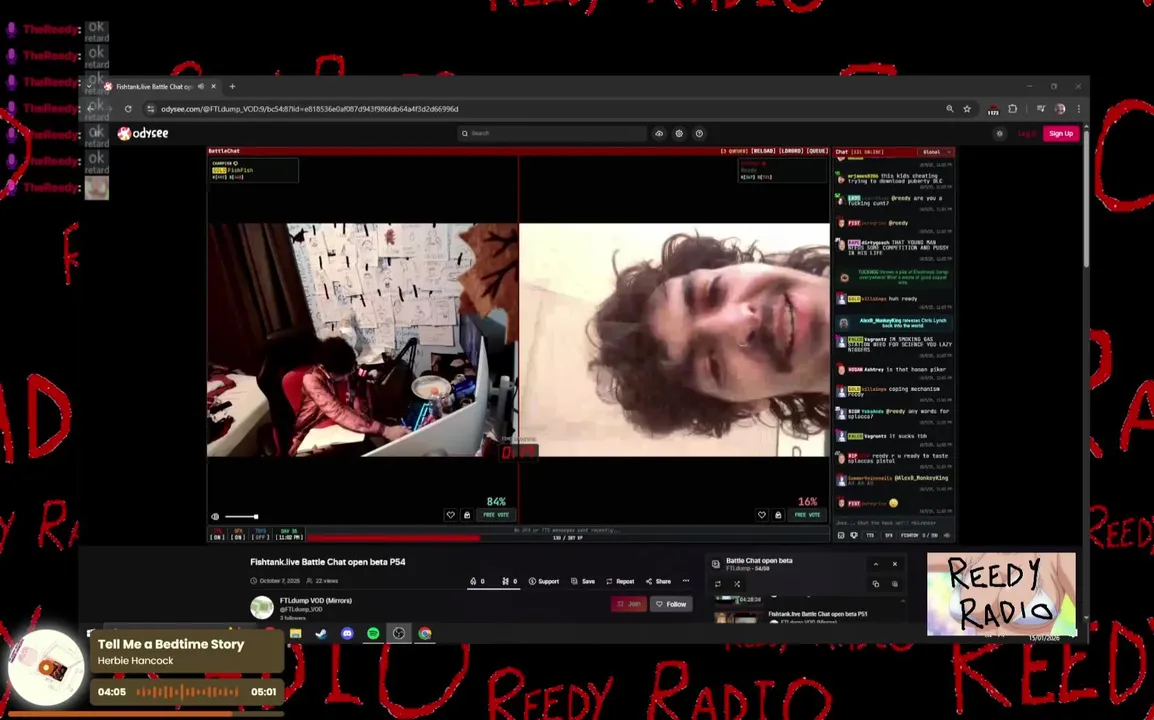Viewport: 1154px width, 720px height.
Task: Click the fire like reaction
Action: 477,581
